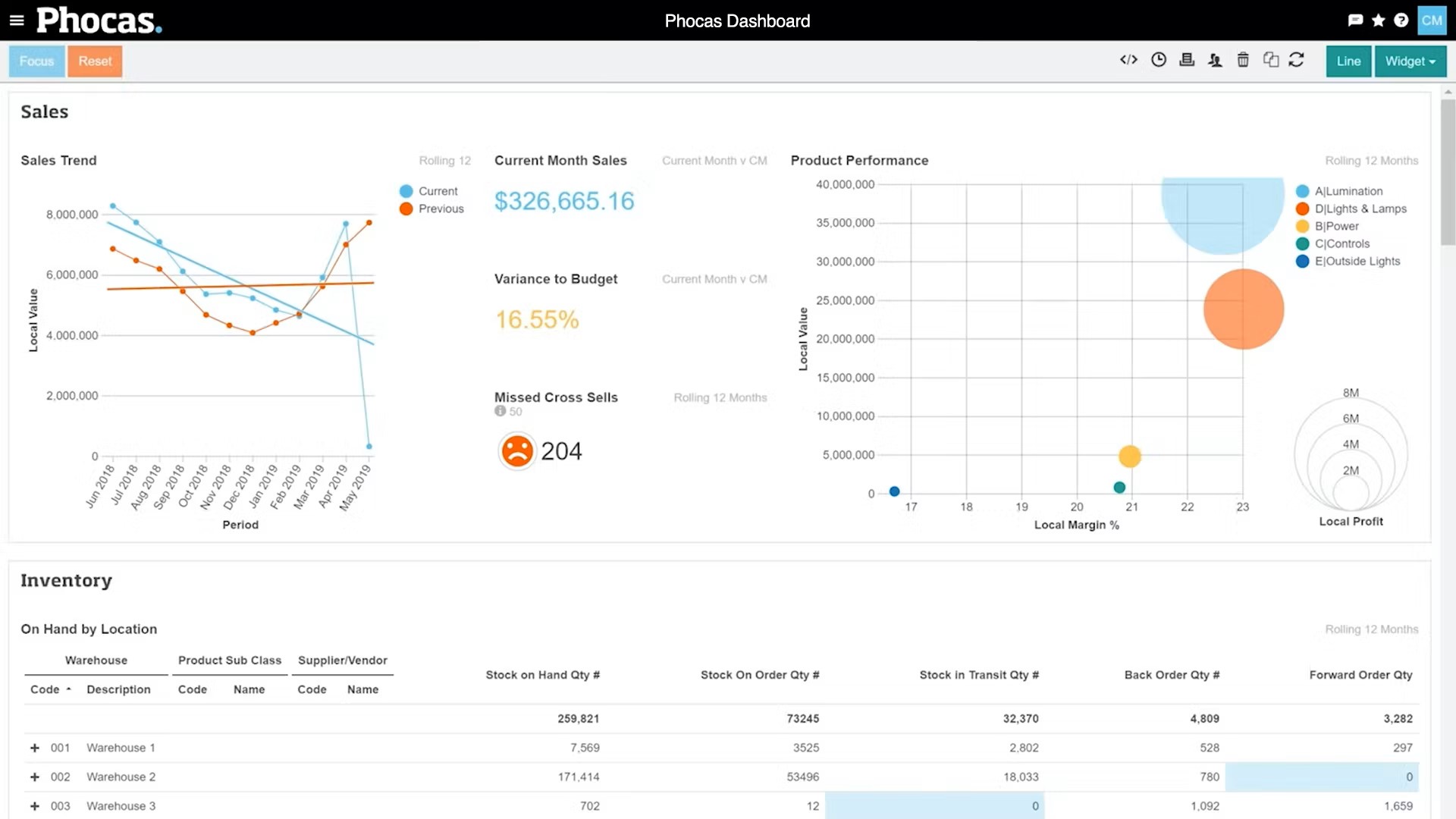Click the embed/code view icon
Screen dimensions: 1456x819
click(x=1128, y=60)
